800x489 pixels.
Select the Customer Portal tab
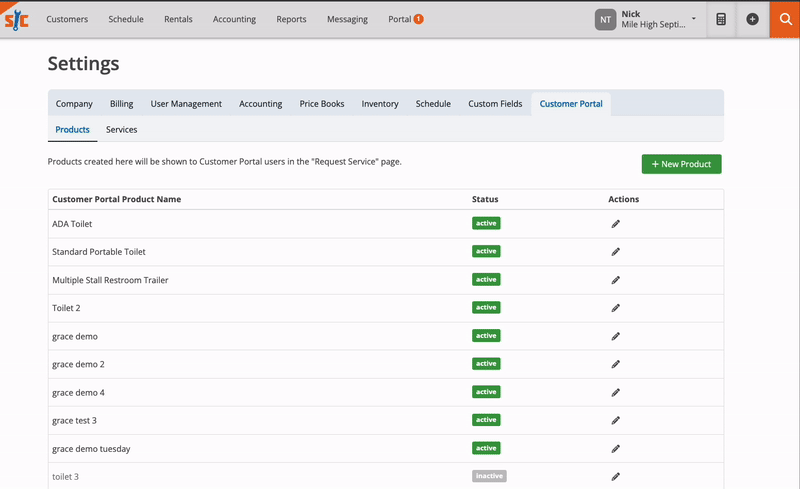coord(571,104)
